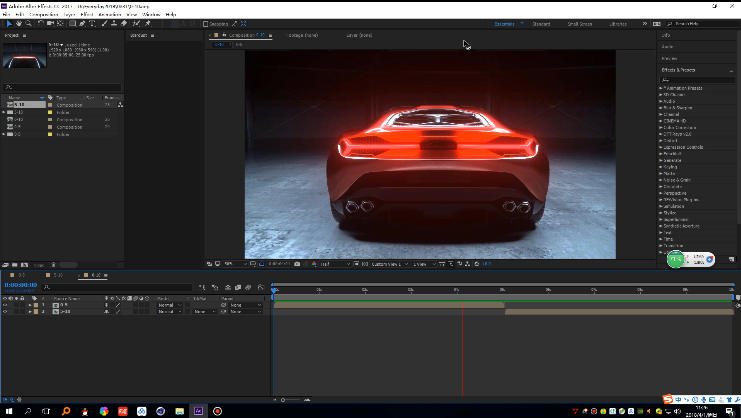The width and height of the screenshot is (741, 418).
Task: Click the timeline search magnifier icon
Action: (46, 288)
